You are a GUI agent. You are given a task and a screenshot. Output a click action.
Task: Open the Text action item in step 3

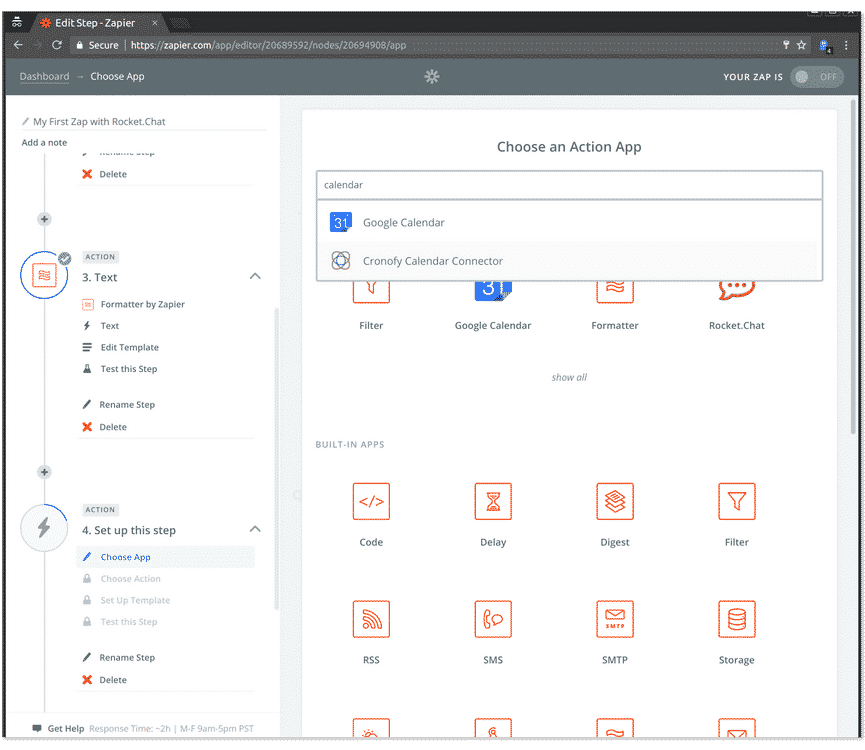point(109,325)
